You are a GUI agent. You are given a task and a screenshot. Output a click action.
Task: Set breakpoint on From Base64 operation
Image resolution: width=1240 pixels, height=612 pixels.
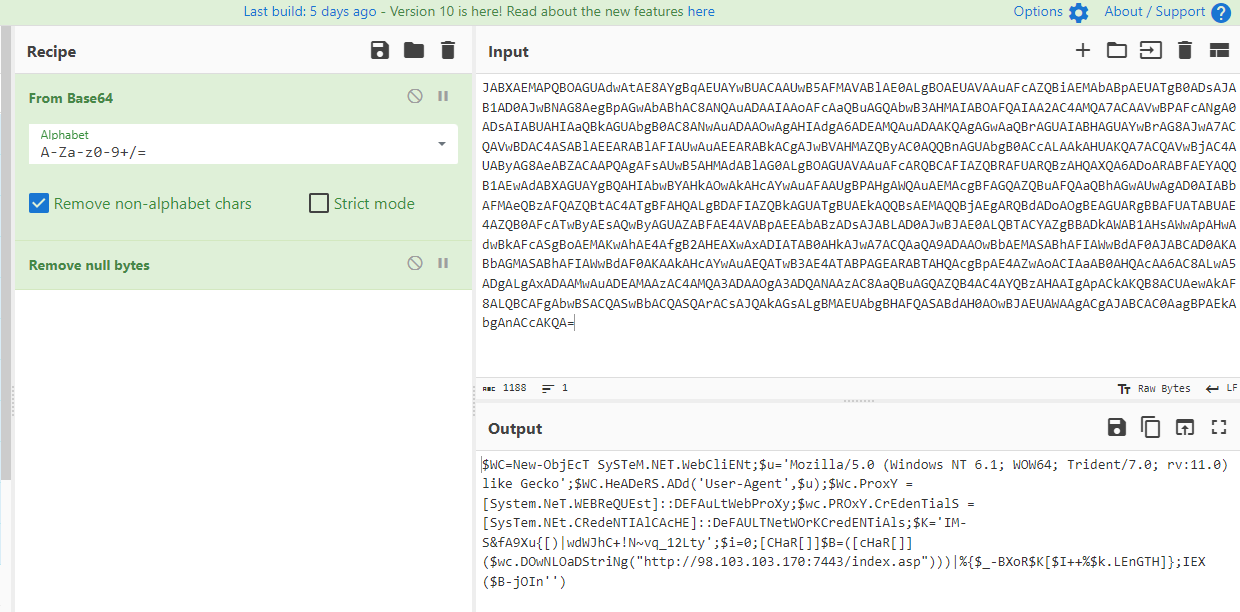[x=443, y=97]
